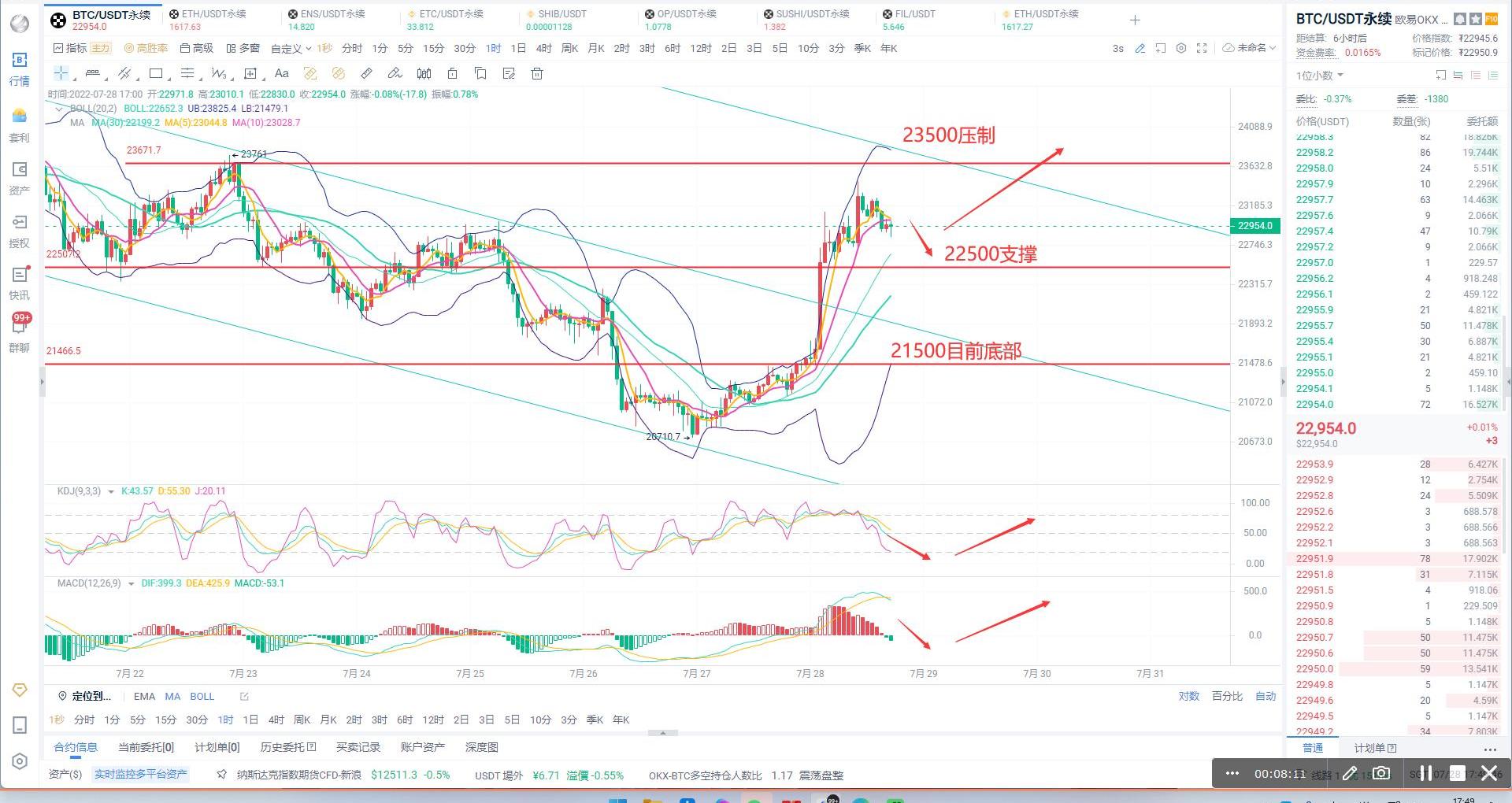
Task: Pick the ruler measuring tool
Action: (x=366, y=73)
